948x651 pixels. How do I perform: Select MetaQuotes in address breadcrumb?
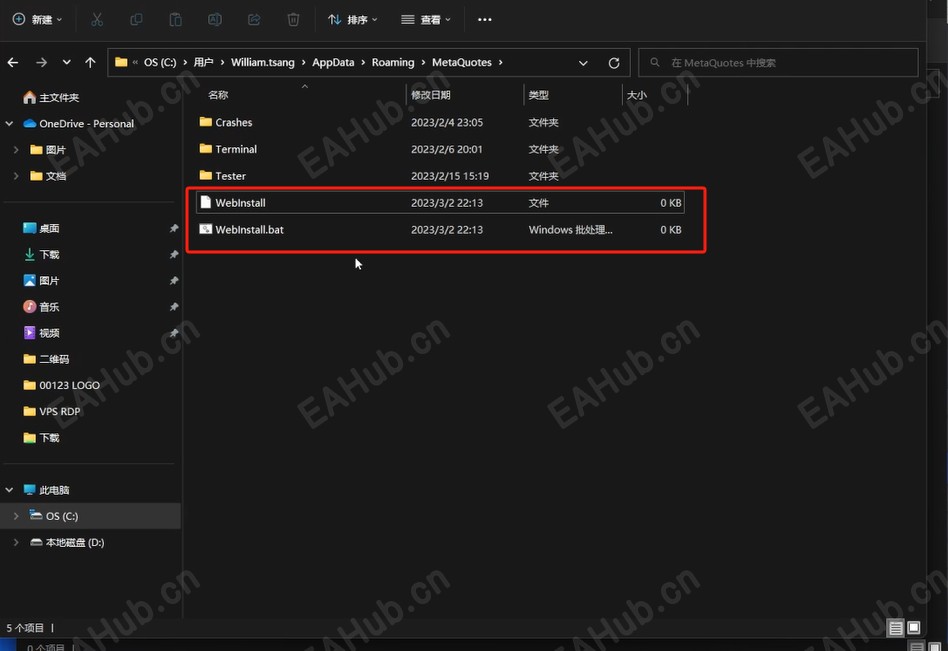tap(461, 62)
